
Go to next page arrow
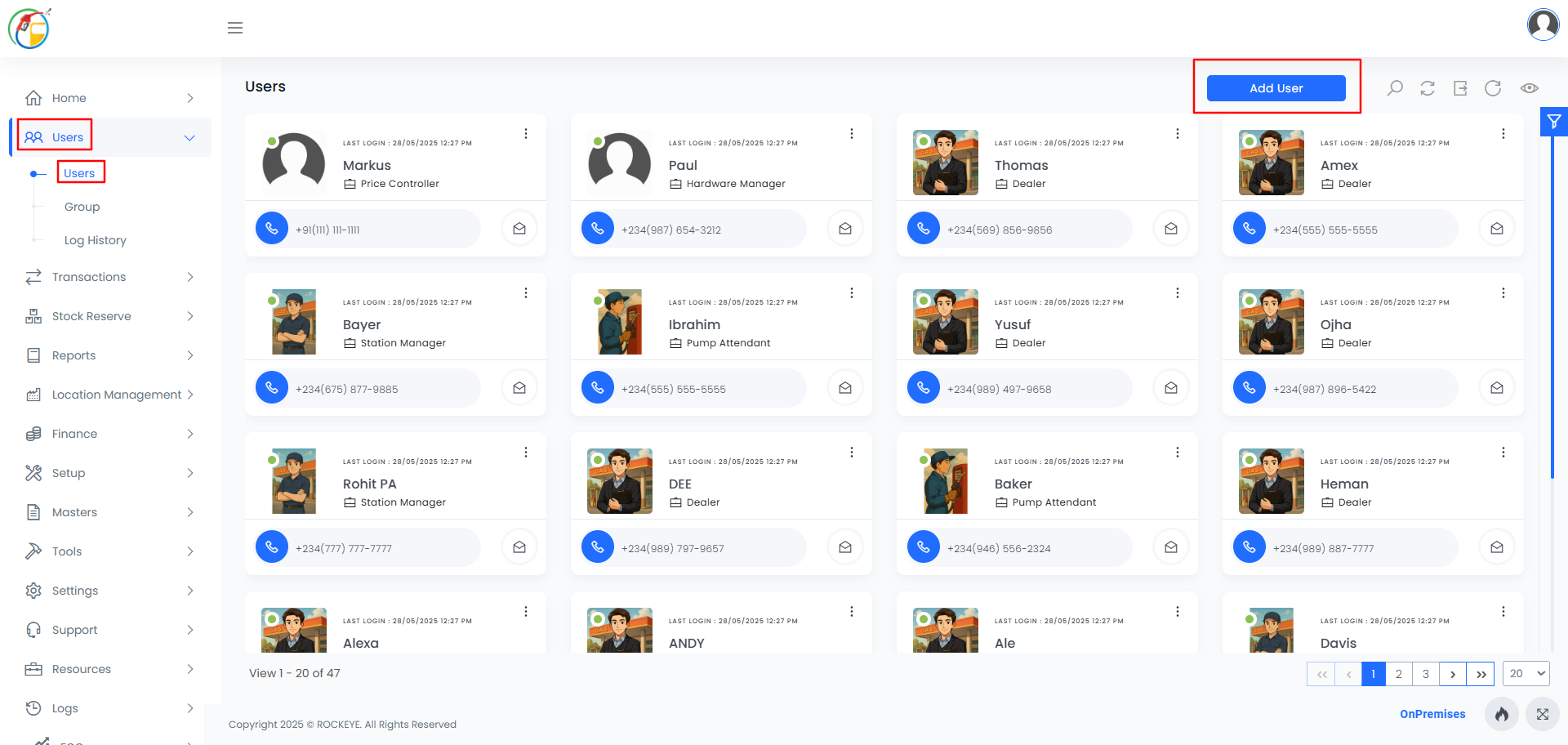click(1453, 674)
